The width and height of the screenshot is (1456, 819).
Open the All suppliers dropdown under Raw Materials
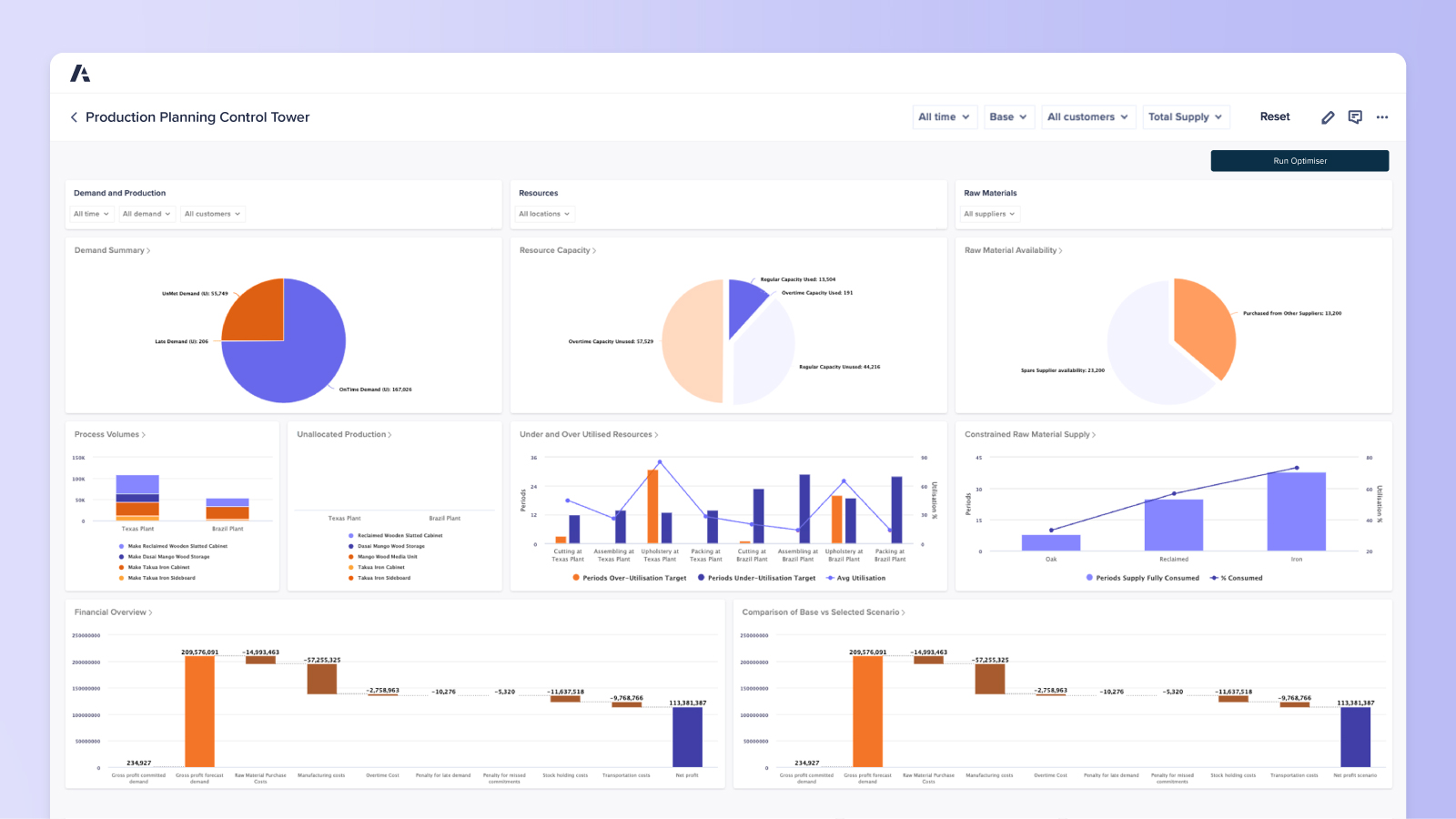989,214
